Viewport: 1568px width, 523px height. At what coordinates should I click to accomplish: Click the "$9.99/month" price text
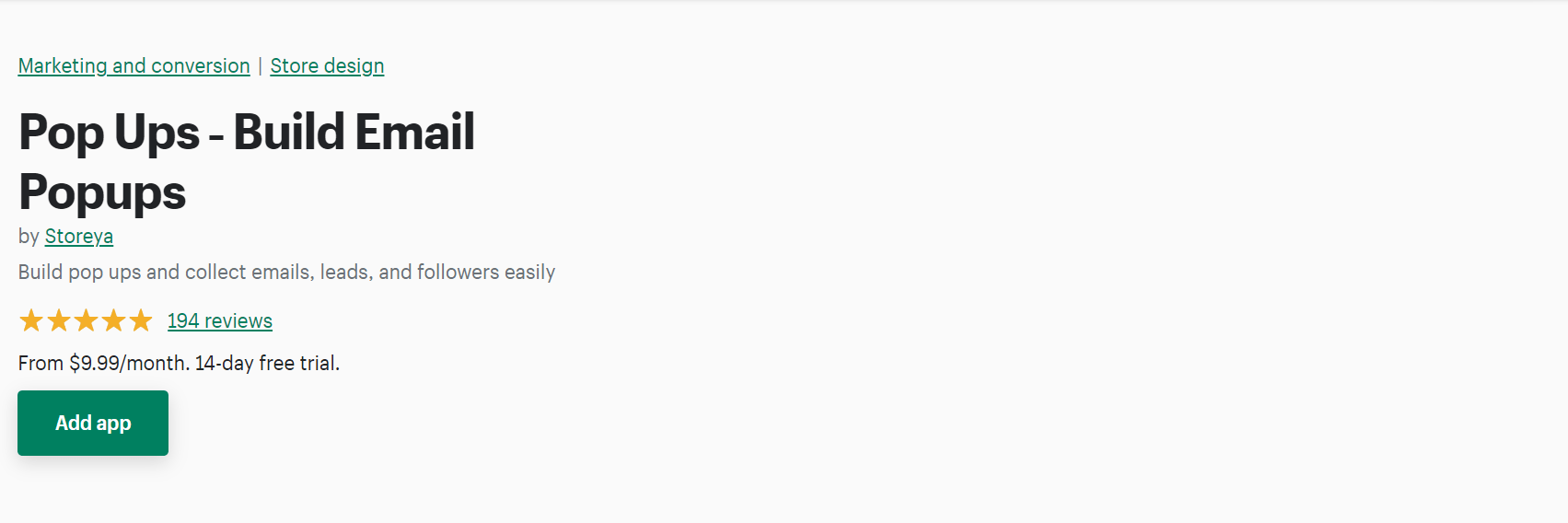[x=128, y=364]
